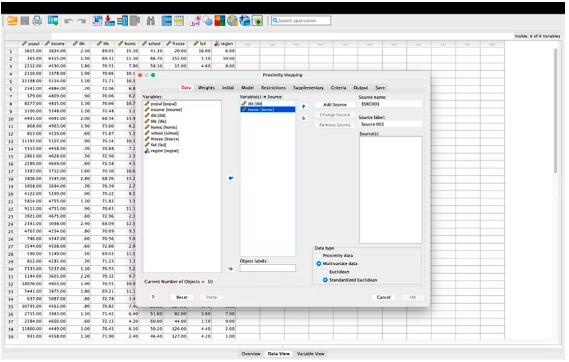Open the Recall recent dialogs icon

tap(53, 21)
